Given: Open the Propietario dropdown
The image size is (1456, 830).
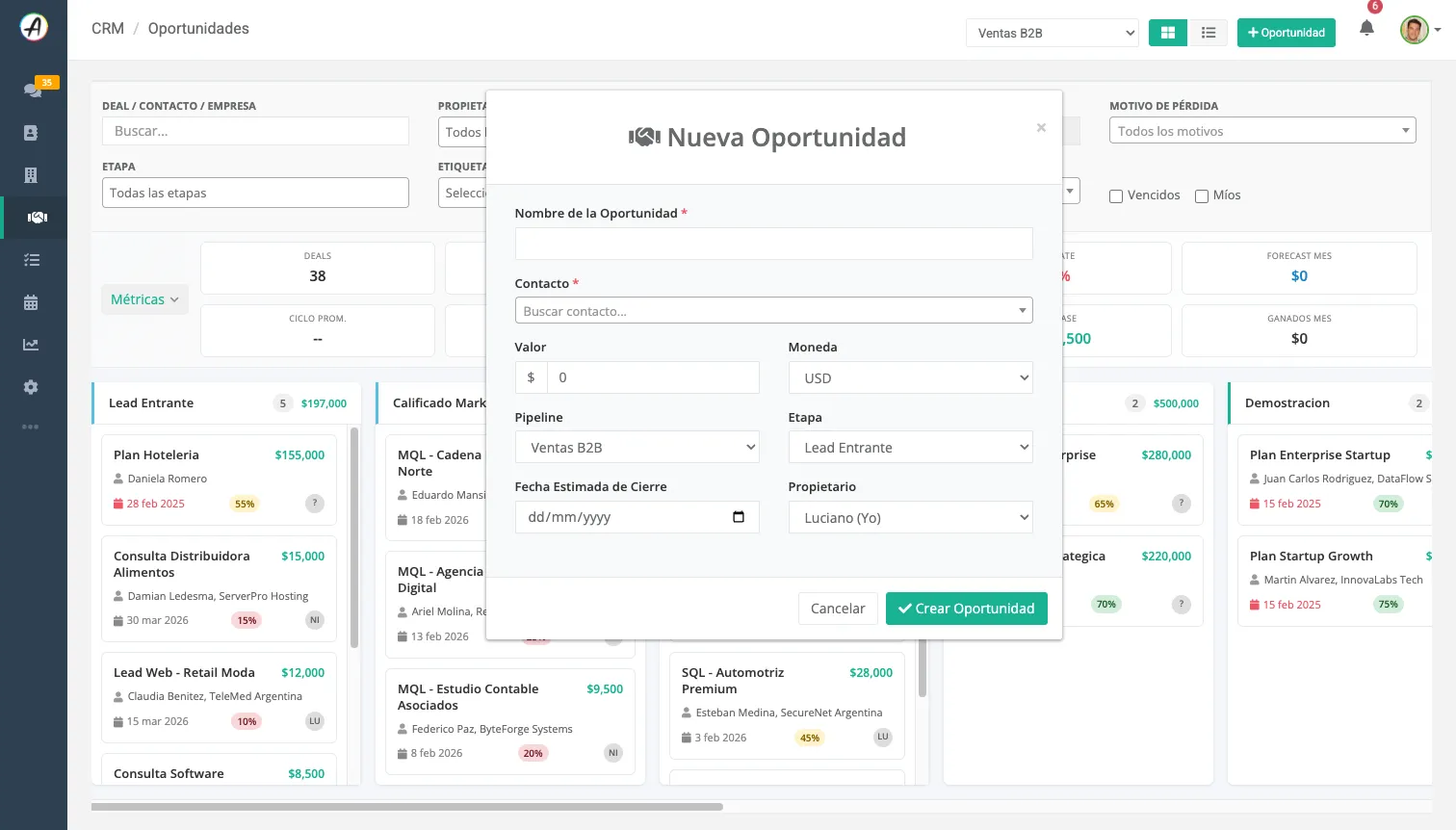Looking at the screenshot, I should coord(910,517).
